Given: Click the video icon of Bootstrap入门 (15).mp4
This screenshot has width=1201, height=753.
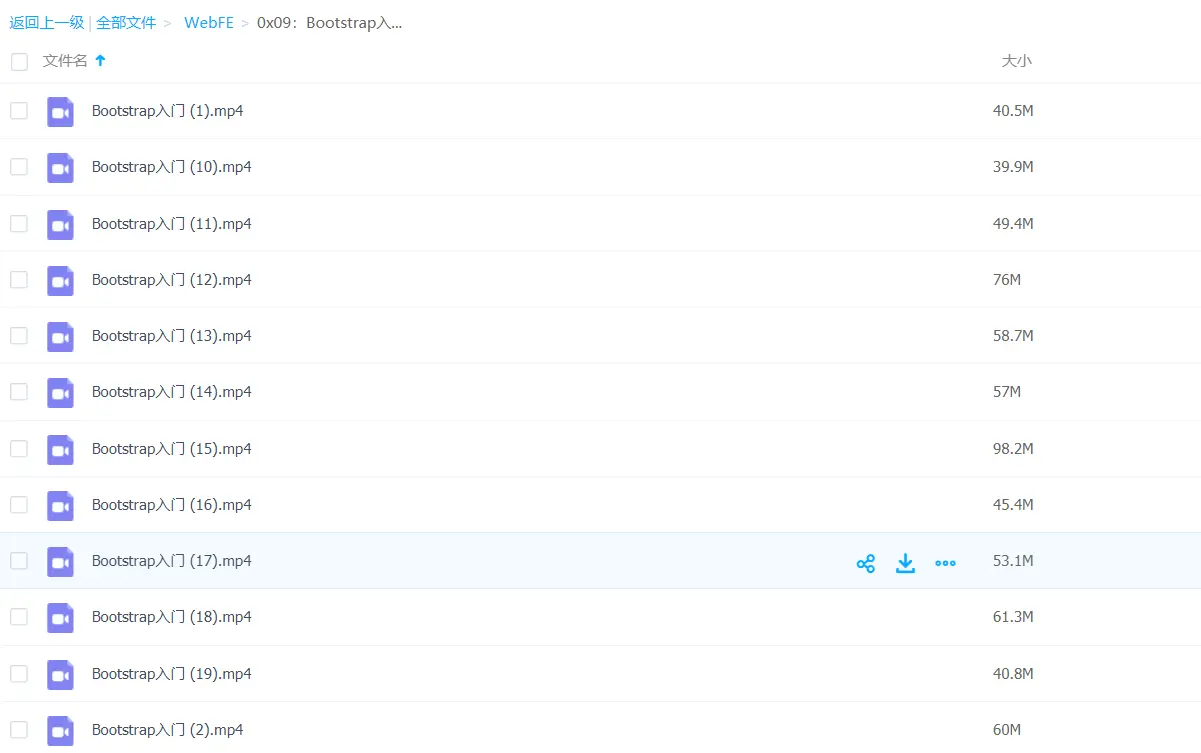Looking at the screenshot, I should [x=61, y=450].
